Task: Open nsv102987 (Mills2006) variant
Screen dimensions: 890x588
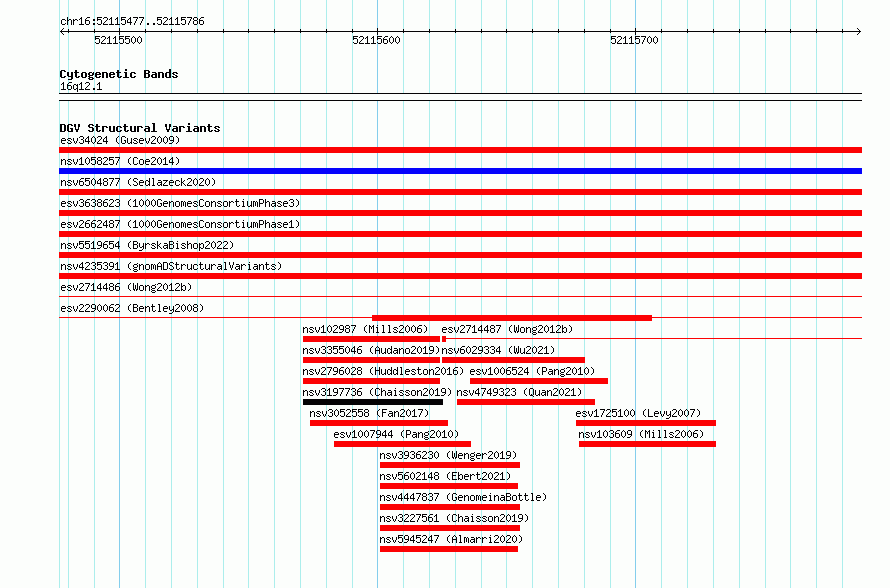Action: [365, 329]
